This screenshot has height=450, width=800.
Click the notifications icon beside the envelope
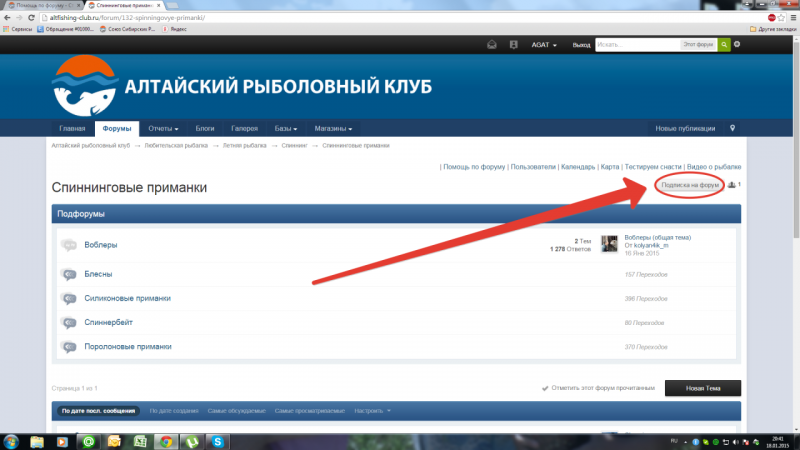coord(513,45)
